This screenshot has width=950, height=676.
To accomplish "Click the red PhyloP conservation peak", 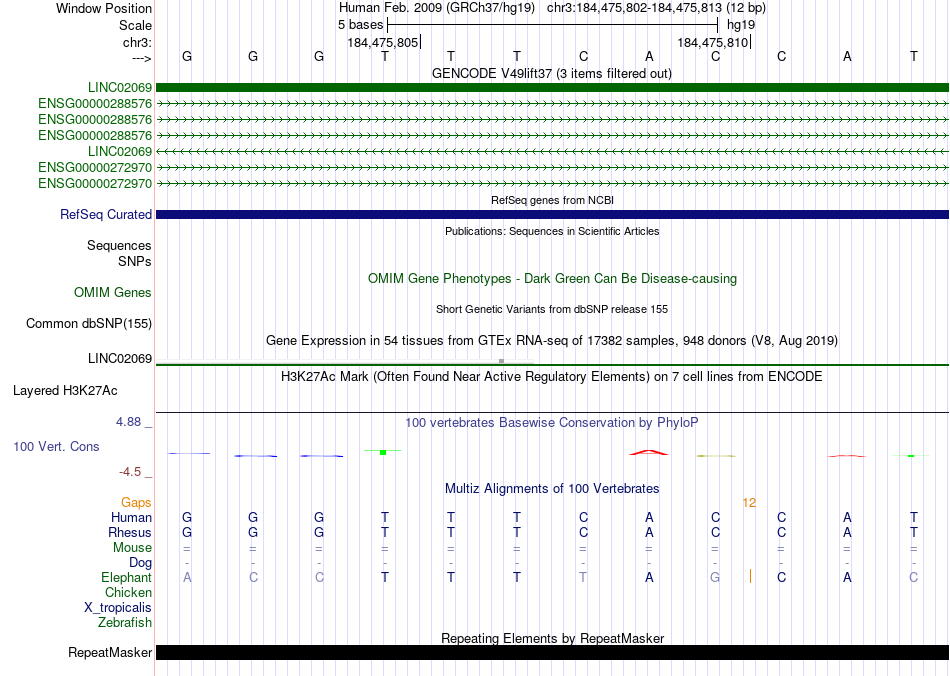I will point(648,452).
